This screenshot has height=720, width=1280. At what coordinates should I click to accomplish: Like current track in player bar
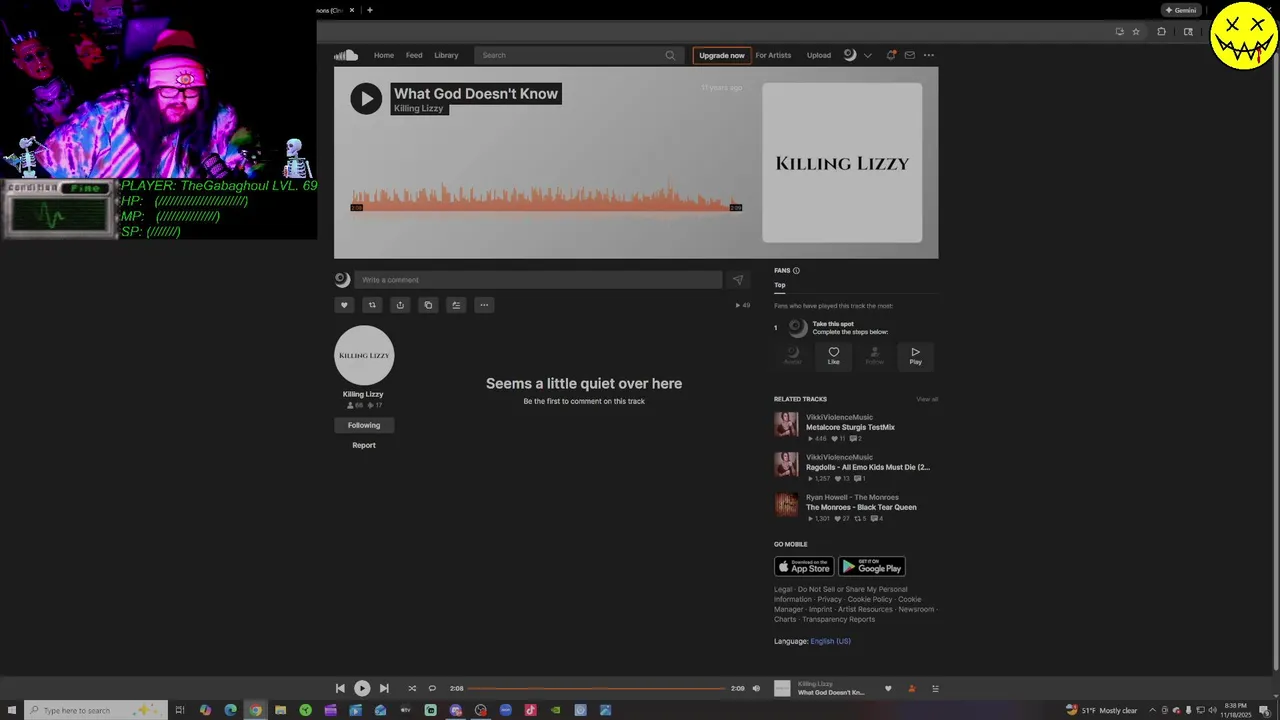(x=888, y=688)
